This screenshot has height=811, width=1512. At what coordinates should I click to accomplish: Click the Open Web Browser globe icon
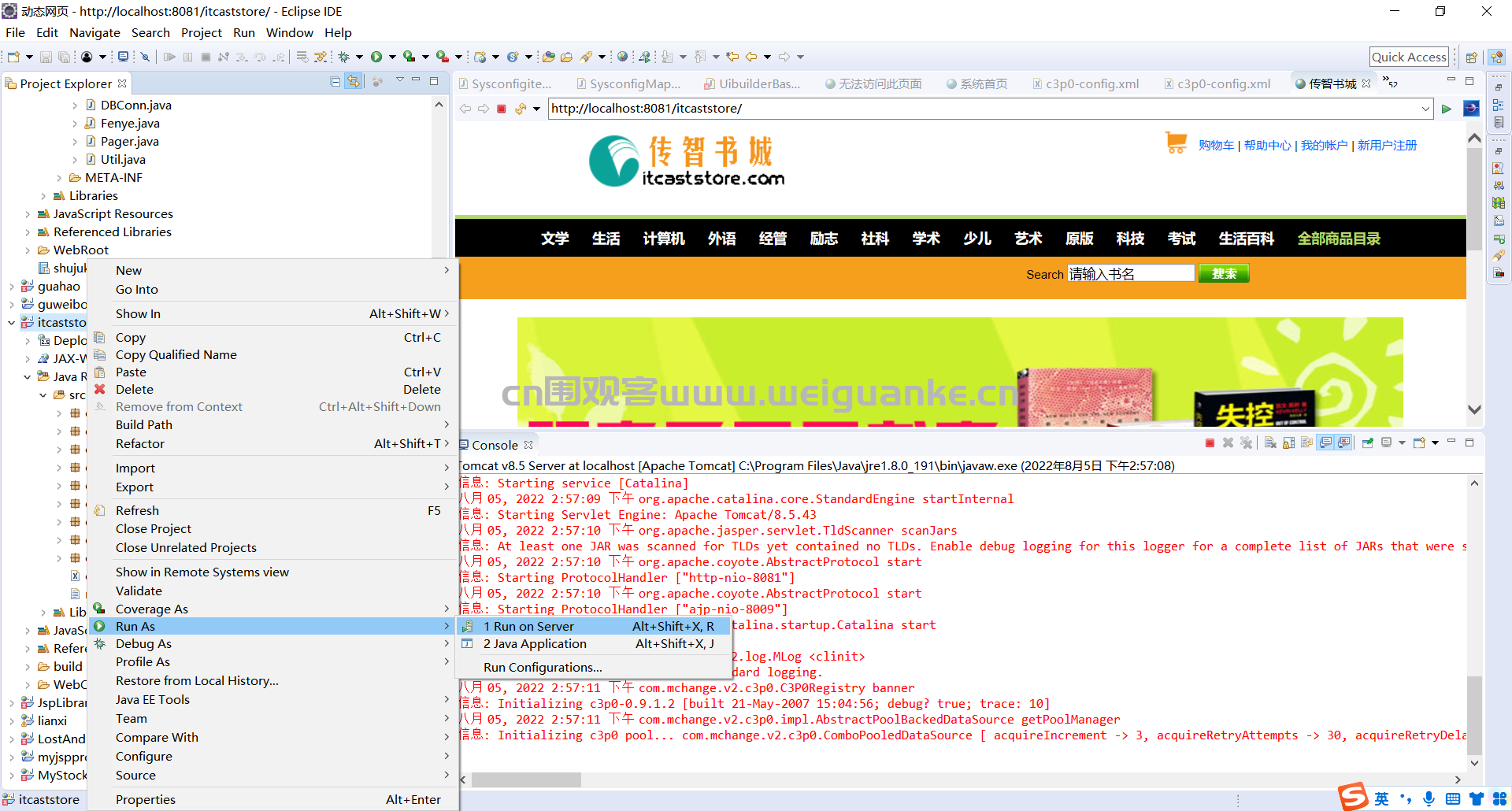click(623, 57)
